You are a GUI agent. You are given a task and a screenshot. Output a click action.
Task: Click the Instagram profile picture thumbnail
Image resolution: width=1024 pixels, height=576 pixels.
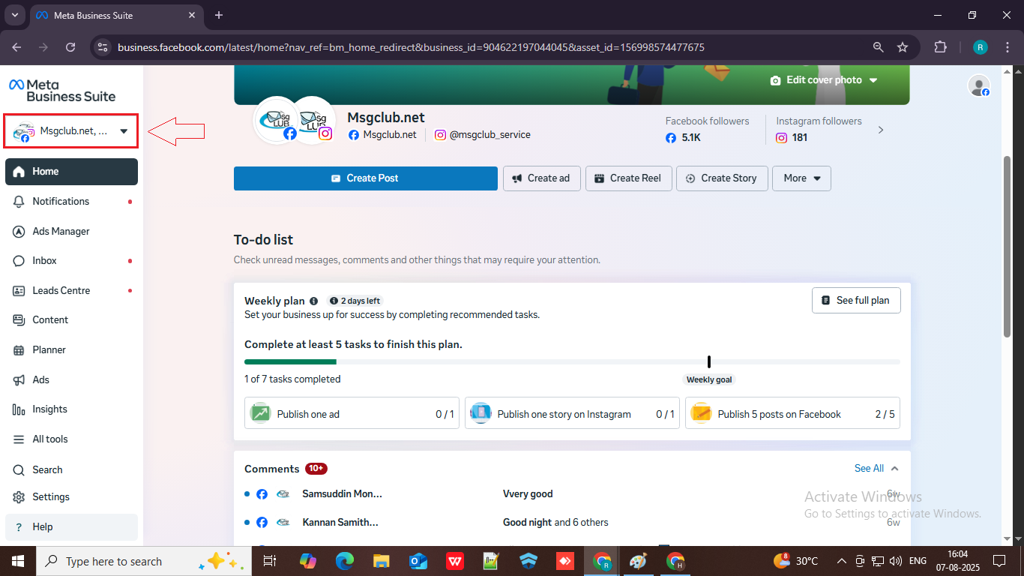[x=313, y=120]
